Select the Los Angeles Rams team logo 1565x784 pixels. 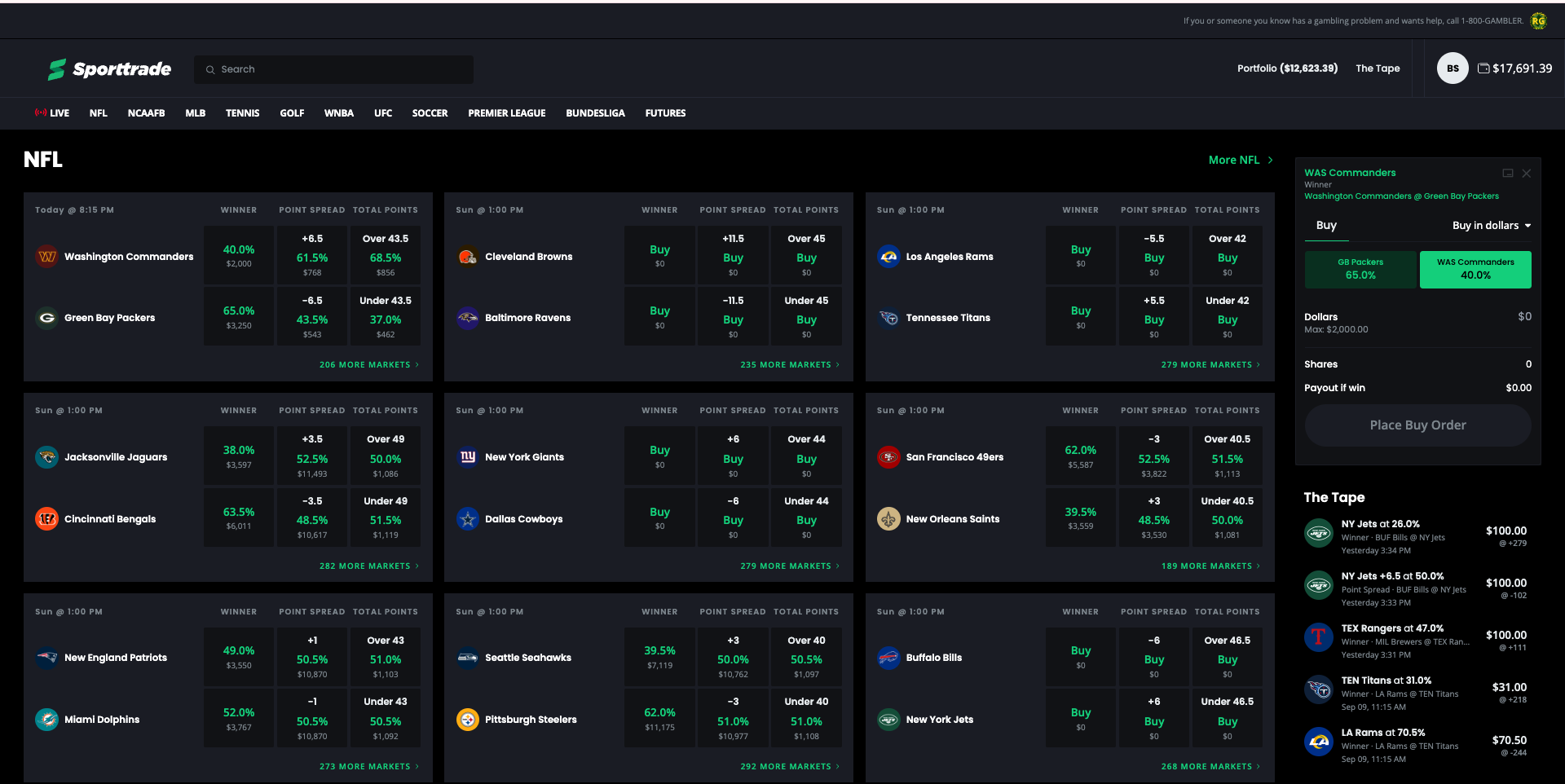click(888, 257)
